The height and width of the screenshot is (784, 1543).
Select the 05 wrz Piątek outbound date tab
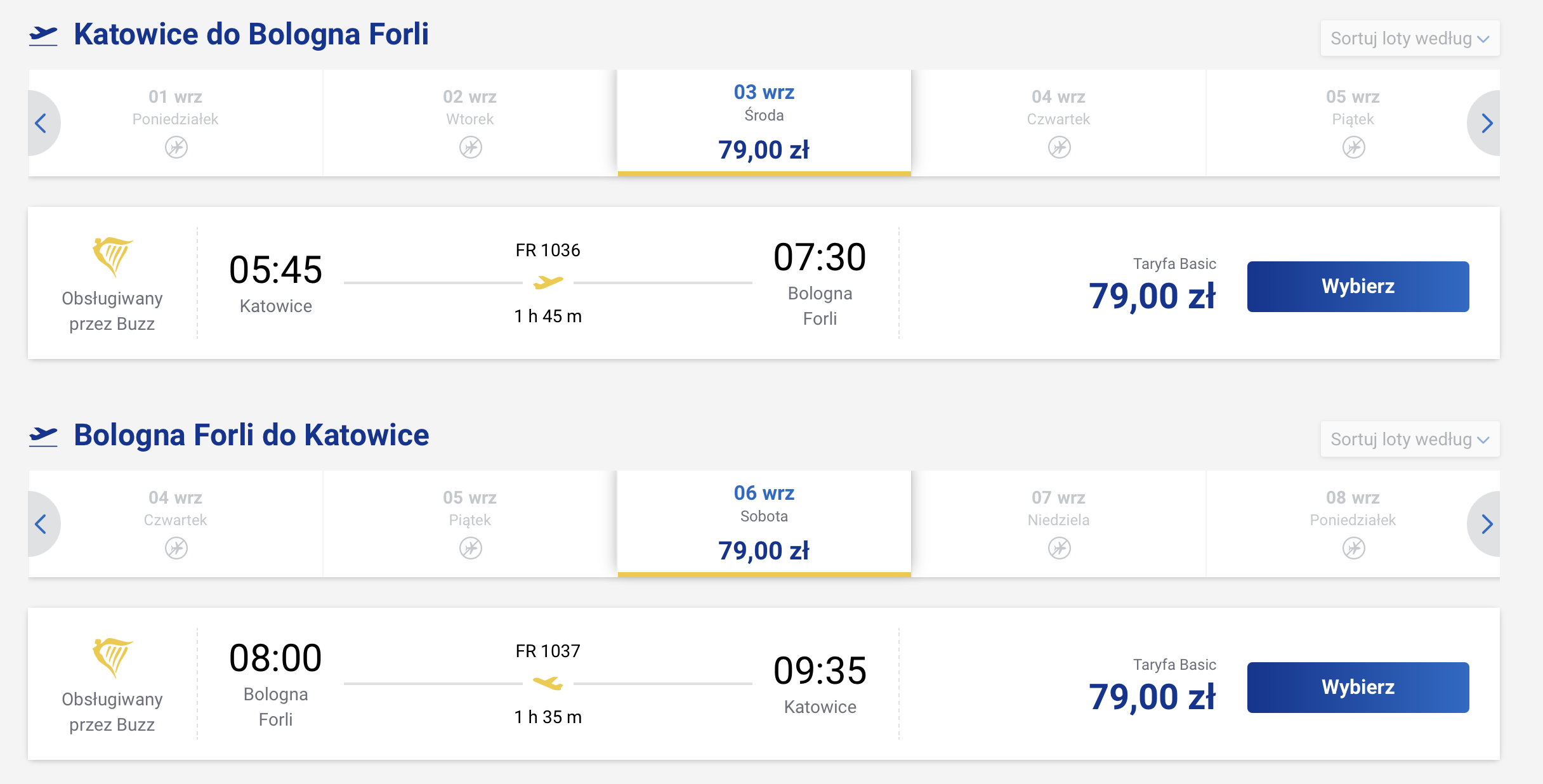tap(1353, 123)
